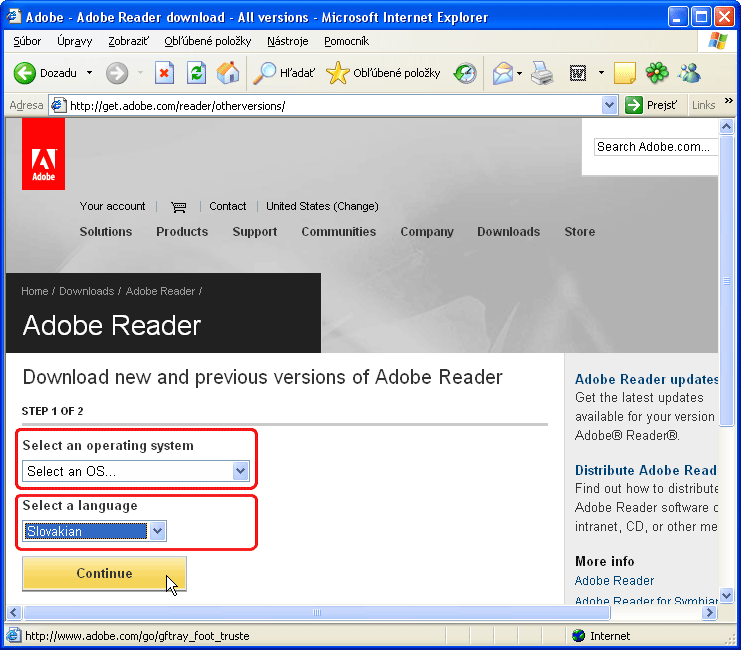Click the shopping cart icon
Image resolution: width=741 pixels, height=650 pixels.
pyautogui.click(x=179, y=207)
